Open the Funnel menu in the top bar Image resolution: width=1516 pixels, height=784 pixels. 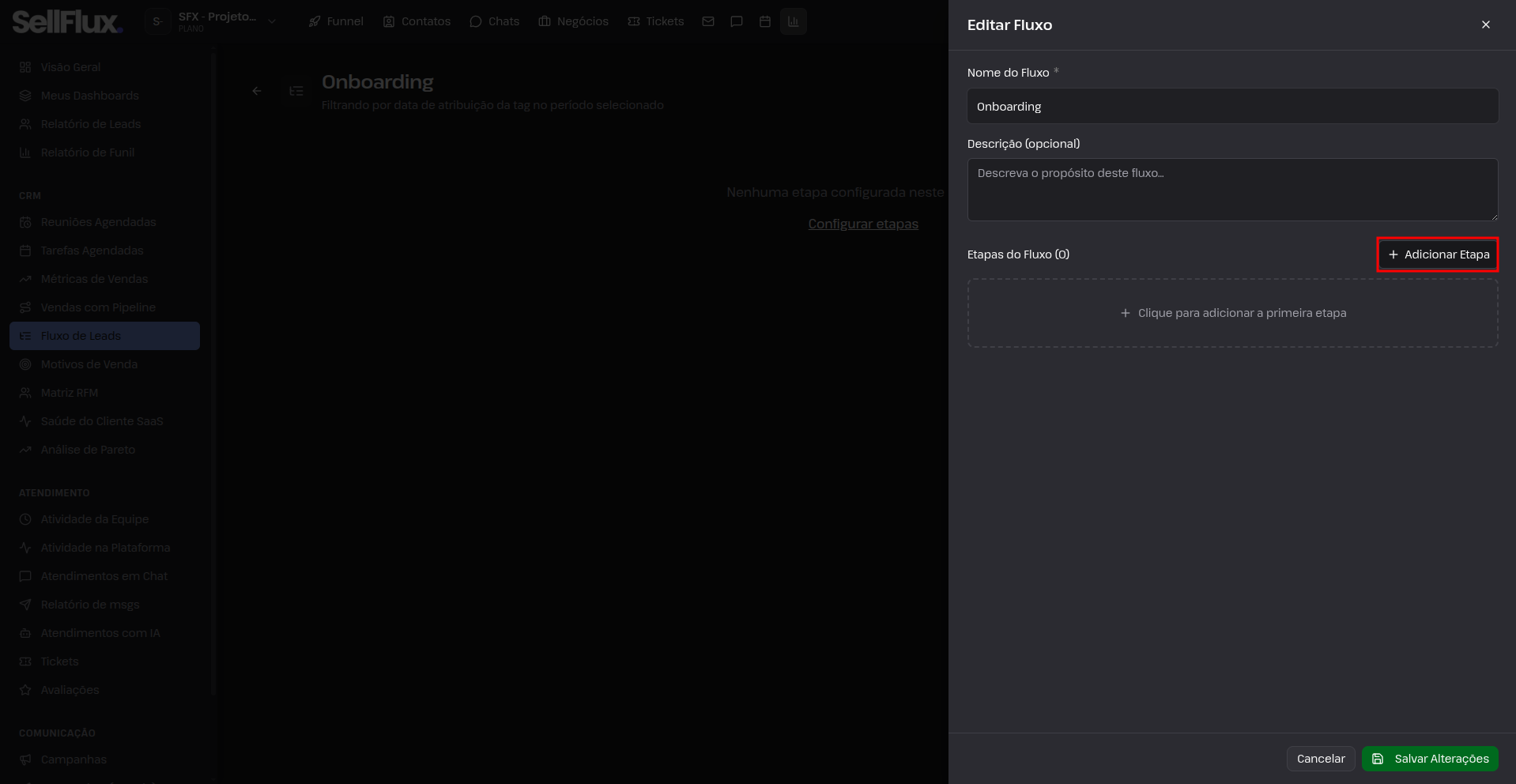[336, 21]
